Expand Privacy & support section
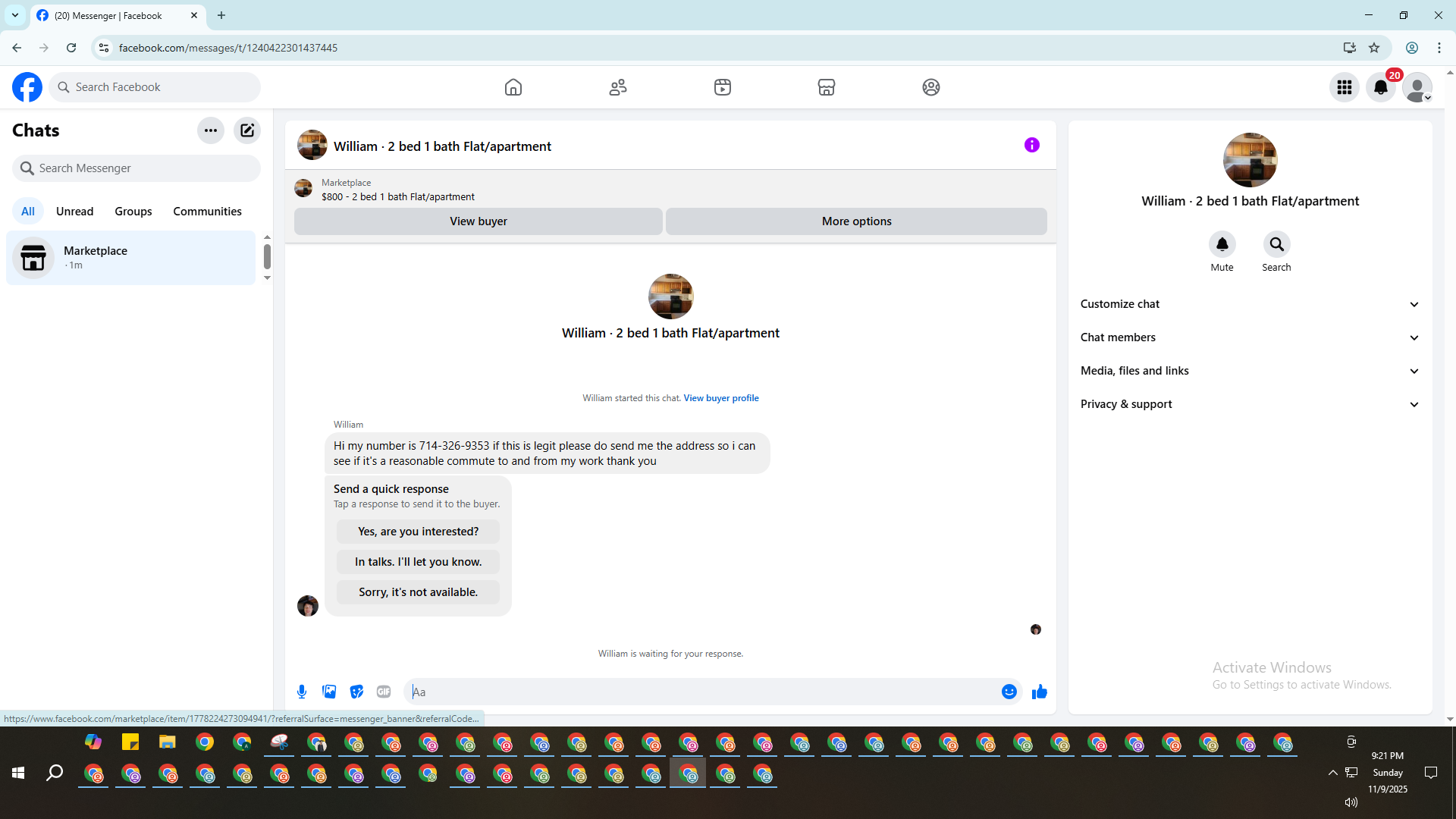The width and height of the screenshot is (1456, 819). [x=1250, y=404]
